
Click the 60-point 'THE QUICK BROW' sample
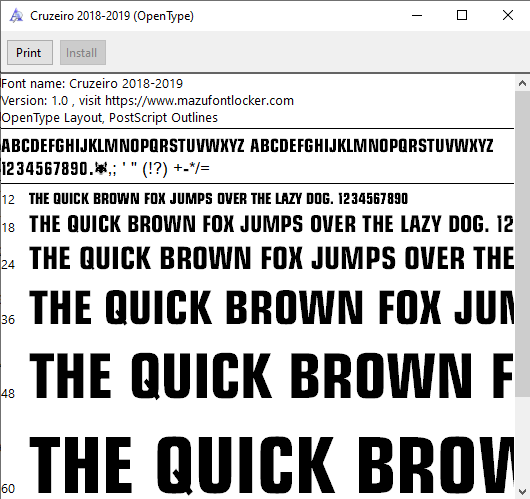pyautogui.click(x=271, y=465)
